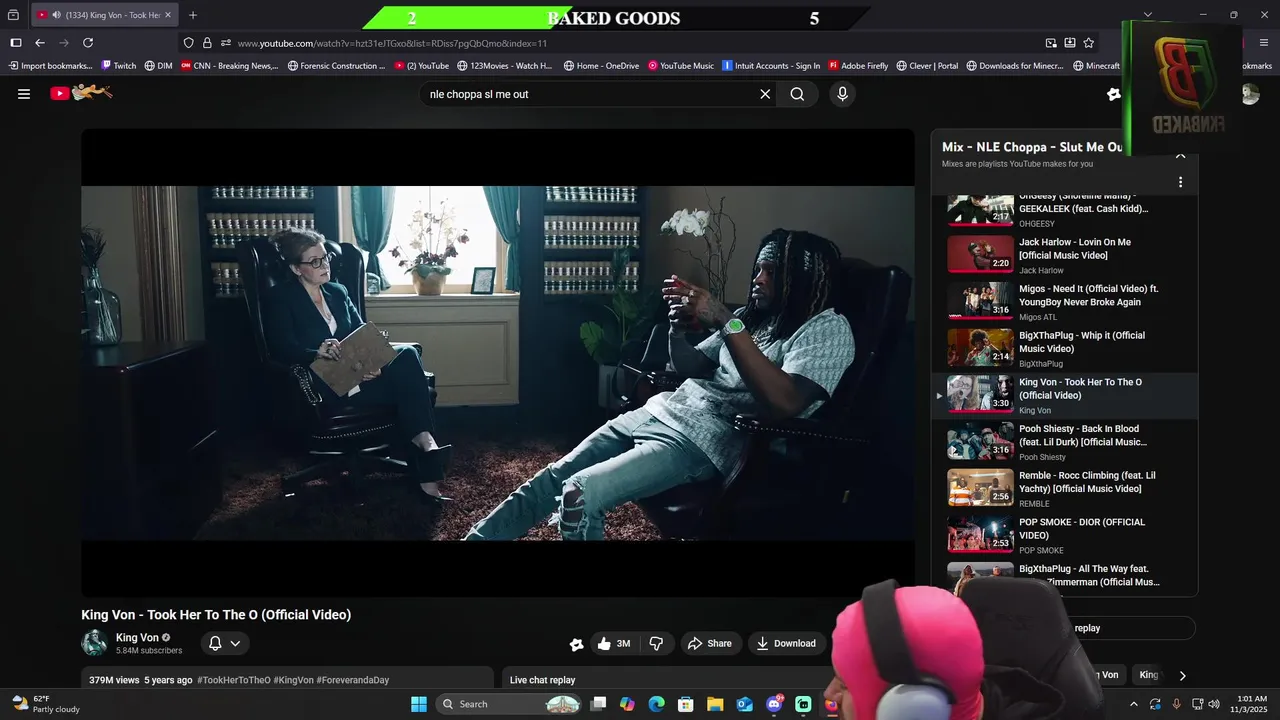Bookmark this page with star icon
Image resolution: width=1280 pixels, height=720 pixels.
click(1089, 43)
